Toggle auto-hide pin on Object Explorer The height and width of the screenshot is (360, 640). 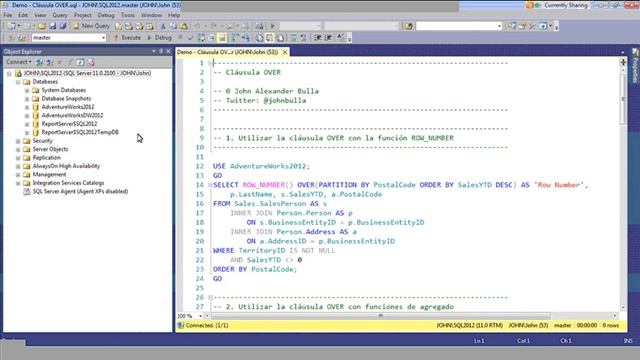(161, 51)
